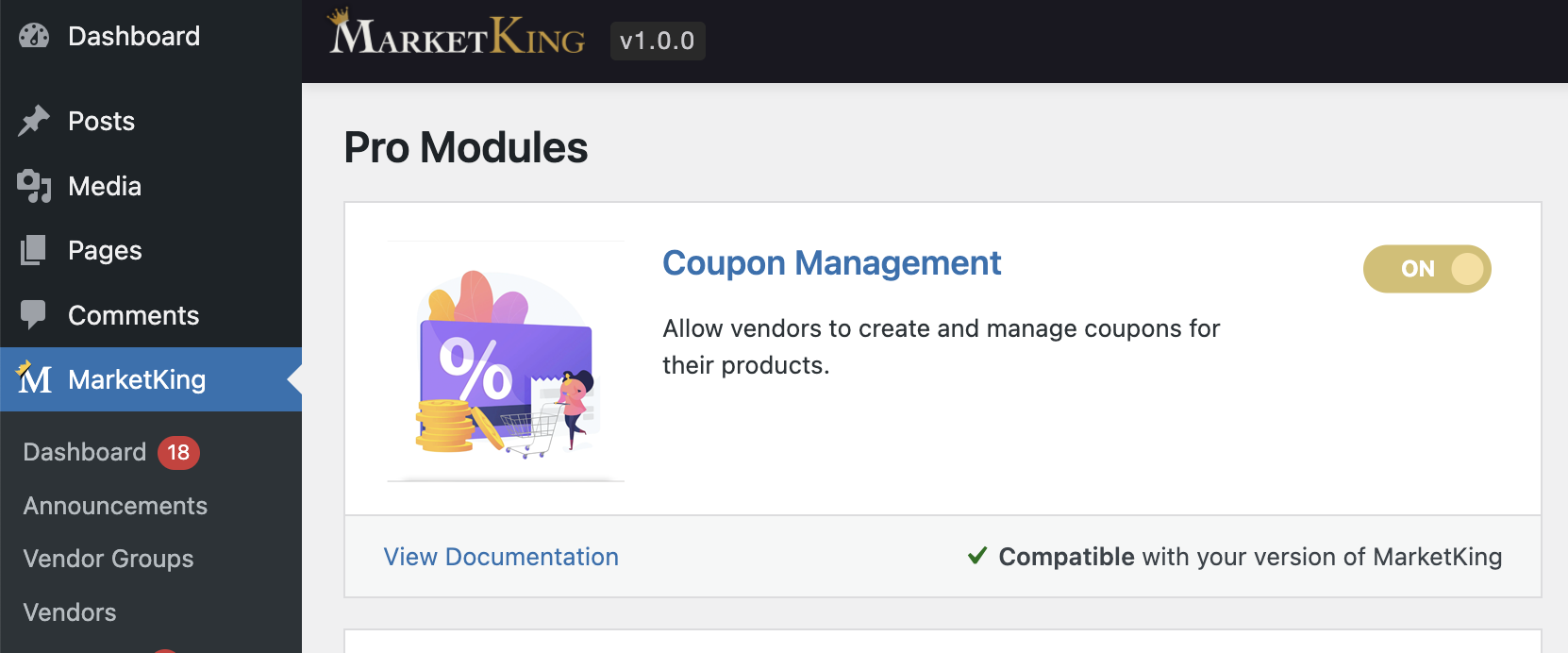Select the MarketKing "M" crown icon

(34, 379)
